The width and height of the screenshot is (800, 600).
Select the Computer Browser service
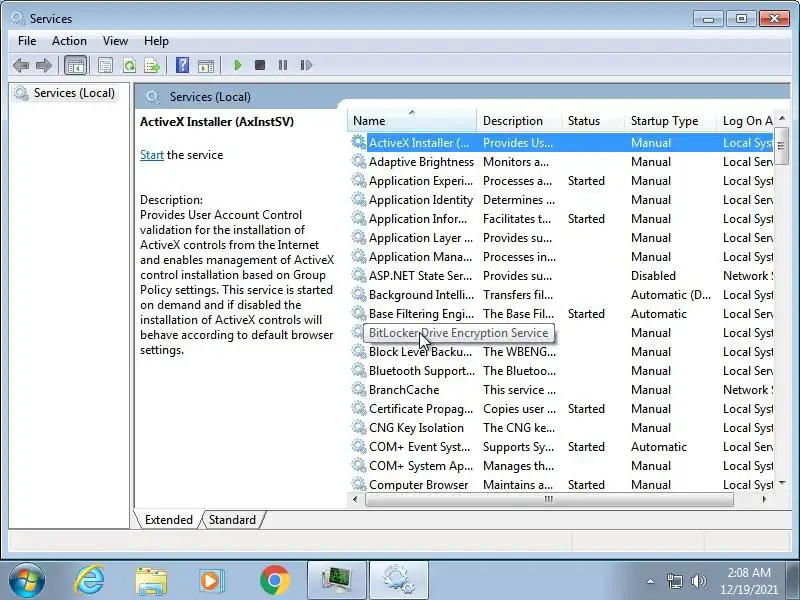click(x=561, y=485)
